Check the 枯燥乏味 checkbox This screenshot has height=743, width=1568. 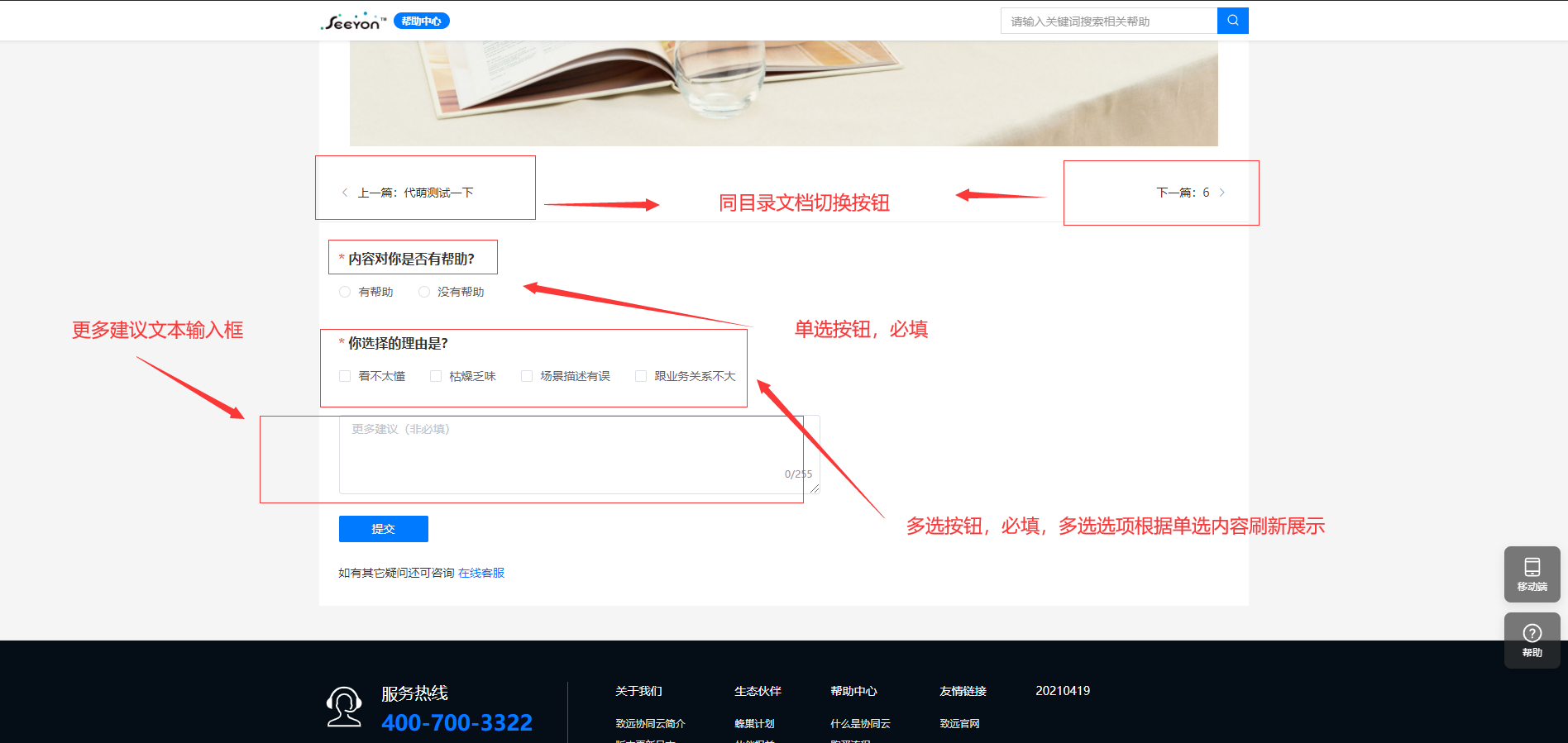pyautogui.click(x=436, y=376)
